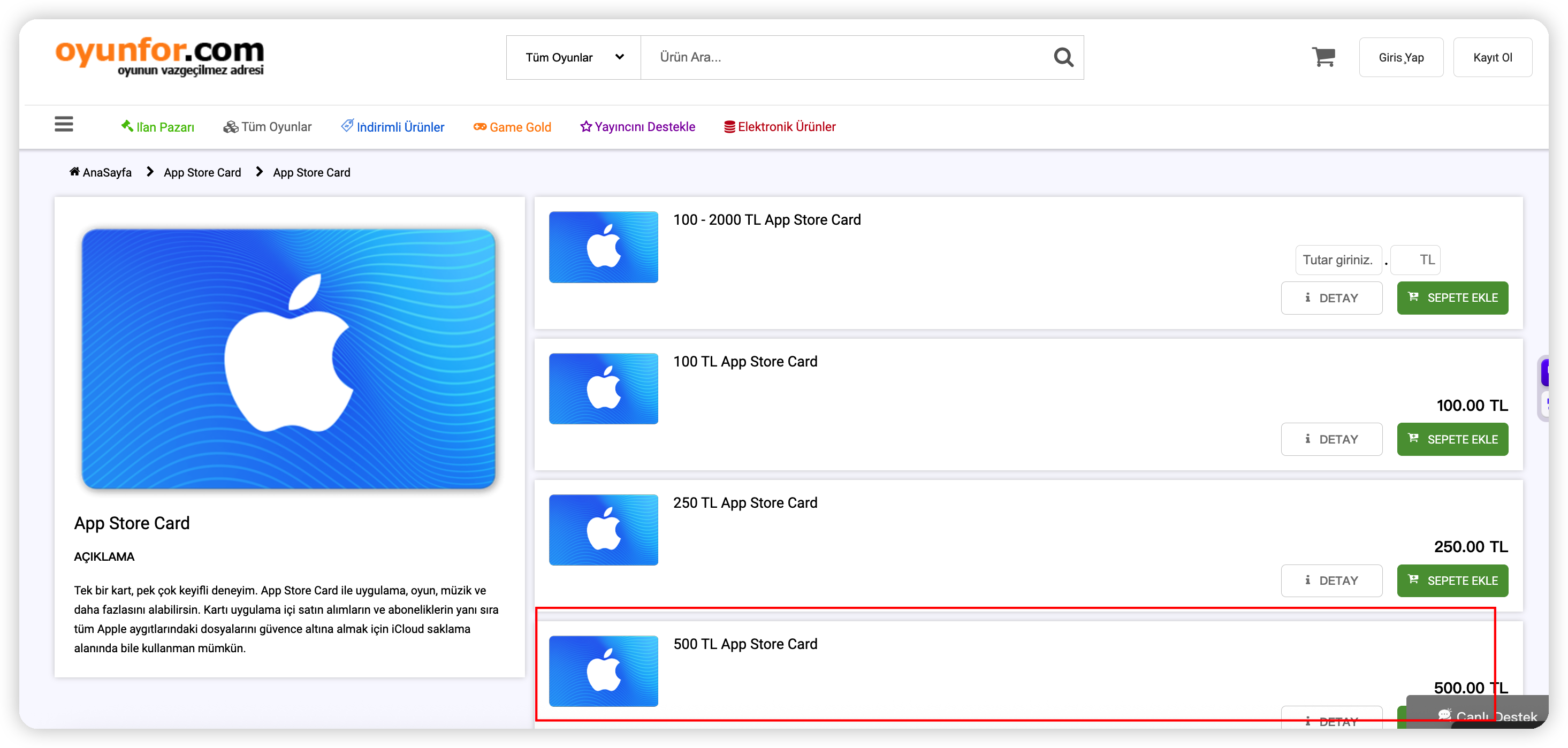Click DETAY for 250 TL card
This screenshot has height=748, width=1568.
[x=1331, y=580]
